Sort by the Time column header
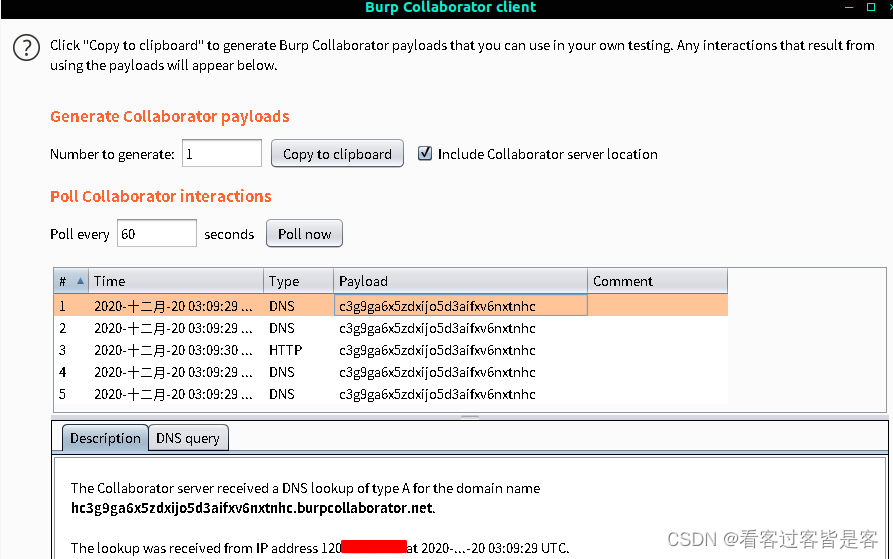 [176, 281]
